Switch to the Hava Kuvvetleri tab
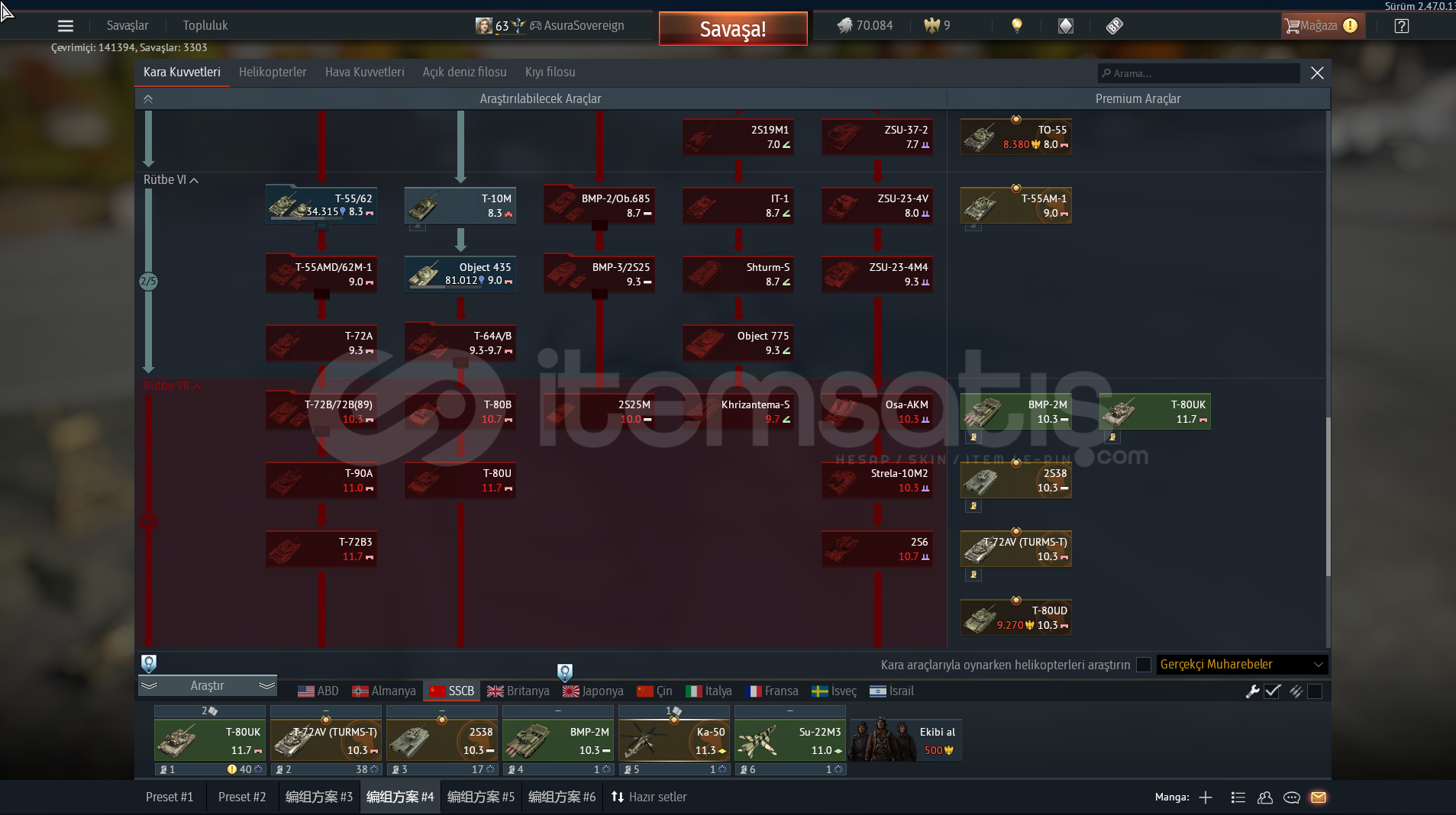Screen dimensions: 1456x815 (365, 72)
